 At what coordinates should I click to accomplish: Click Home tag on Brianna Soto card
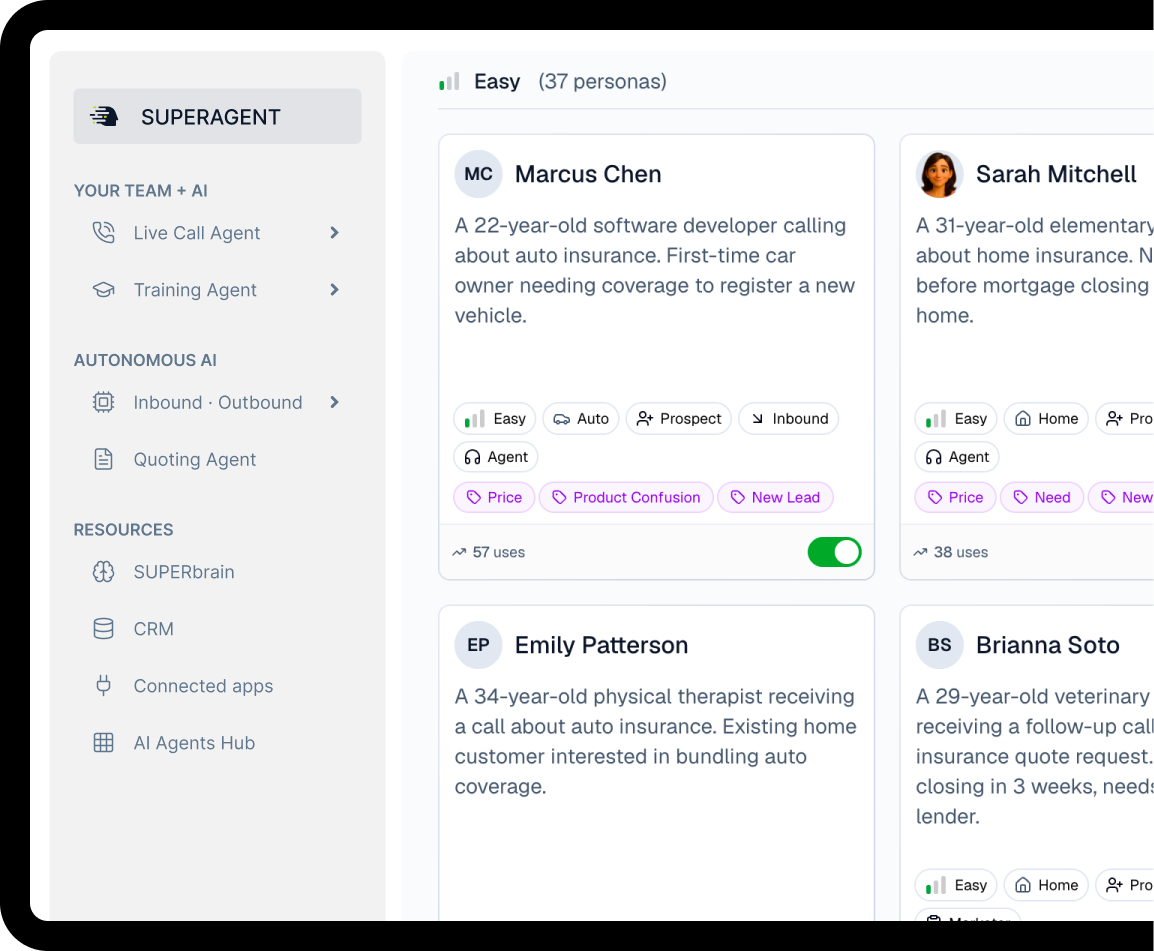pyautogui.click(x=1047, y=885)
